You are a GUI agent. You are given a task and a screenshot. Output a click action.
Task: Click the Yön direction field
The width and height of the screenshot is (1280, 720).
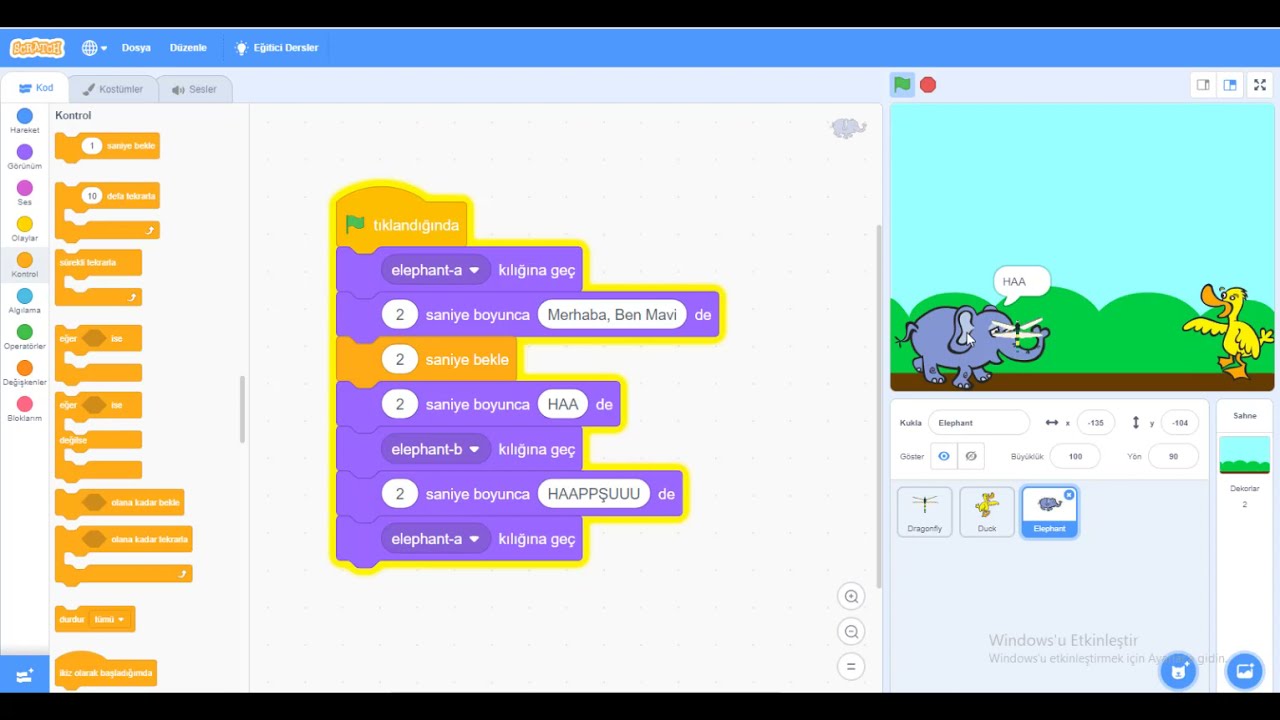tap(1173, 456)
